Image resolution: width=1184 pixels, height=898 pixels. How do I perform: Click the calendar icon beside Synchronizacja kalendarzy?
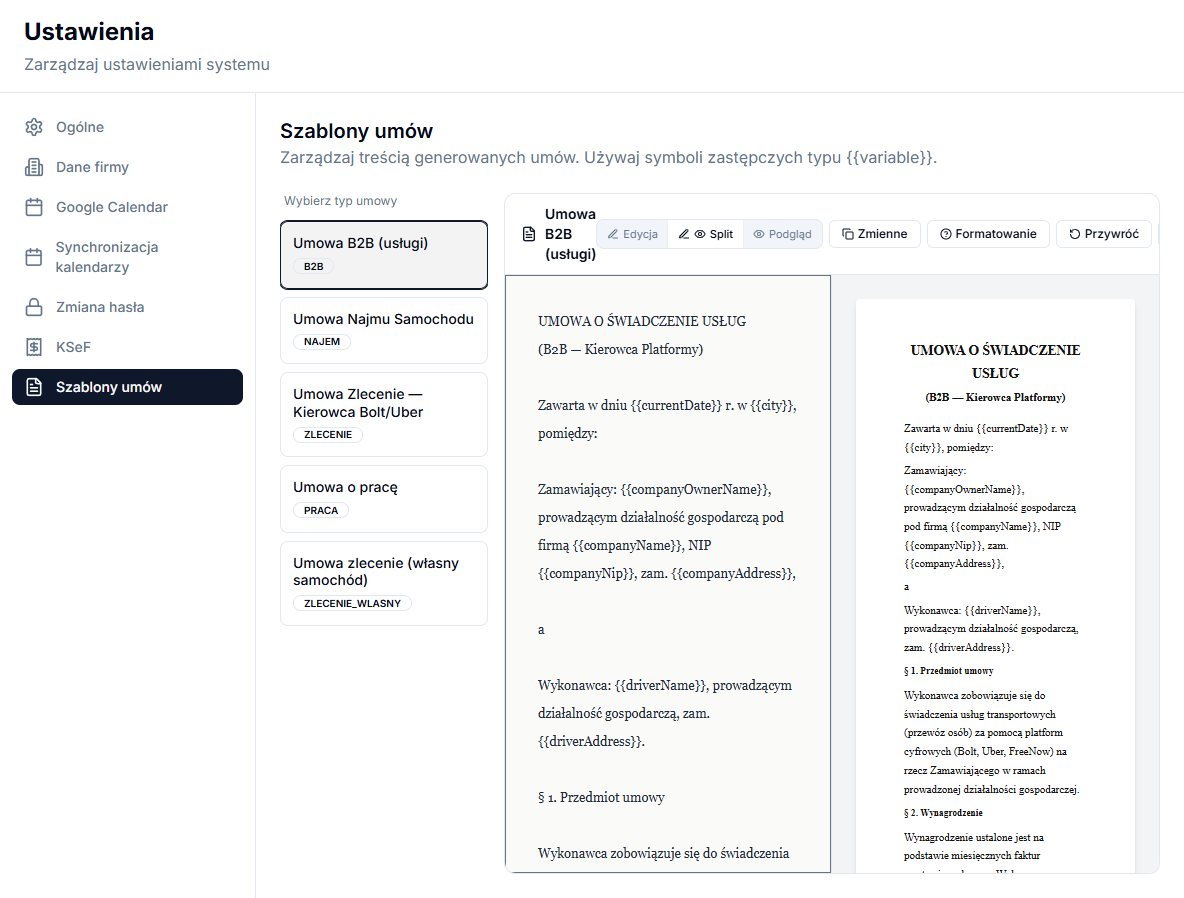tap(34, 257)
